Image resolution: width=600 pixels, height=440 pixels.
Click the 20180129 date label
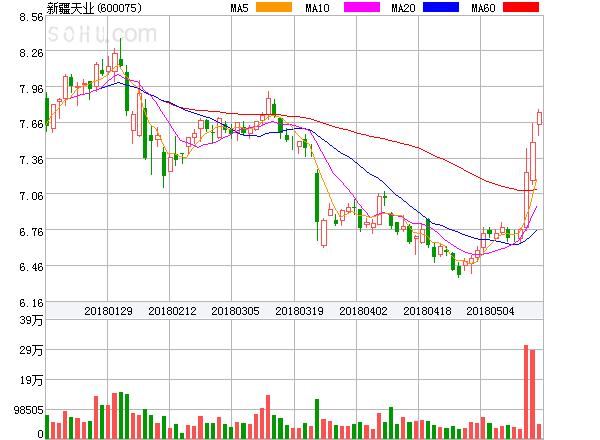[x=108, y=311]
